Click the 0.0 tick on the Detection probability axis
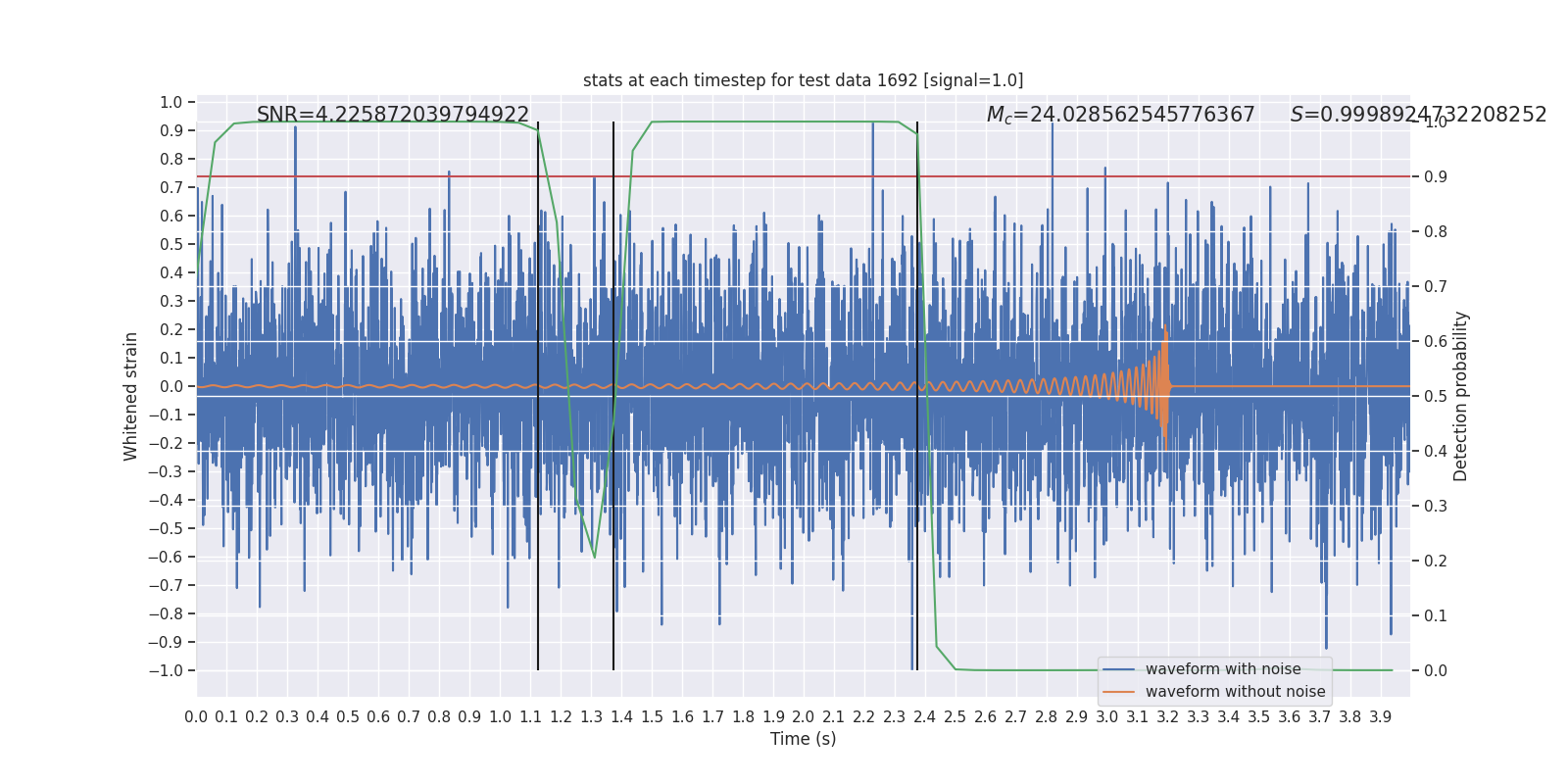 tap(1435, 670)
